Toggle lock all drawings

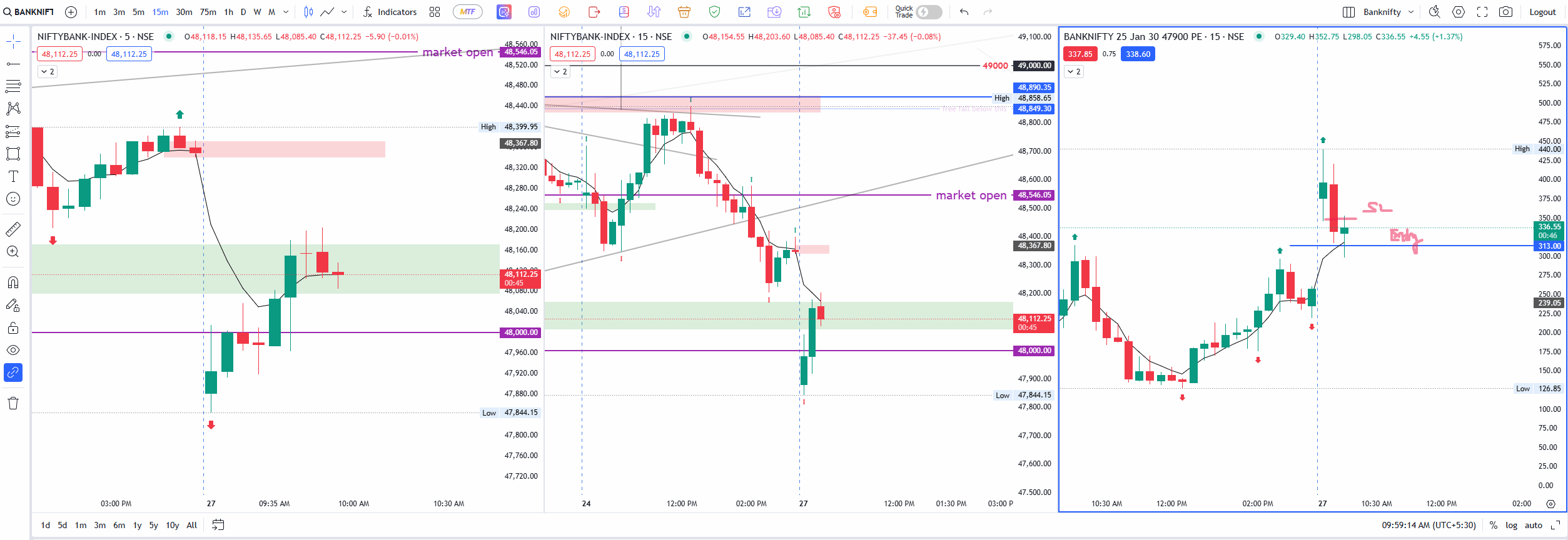pos(13,327)
